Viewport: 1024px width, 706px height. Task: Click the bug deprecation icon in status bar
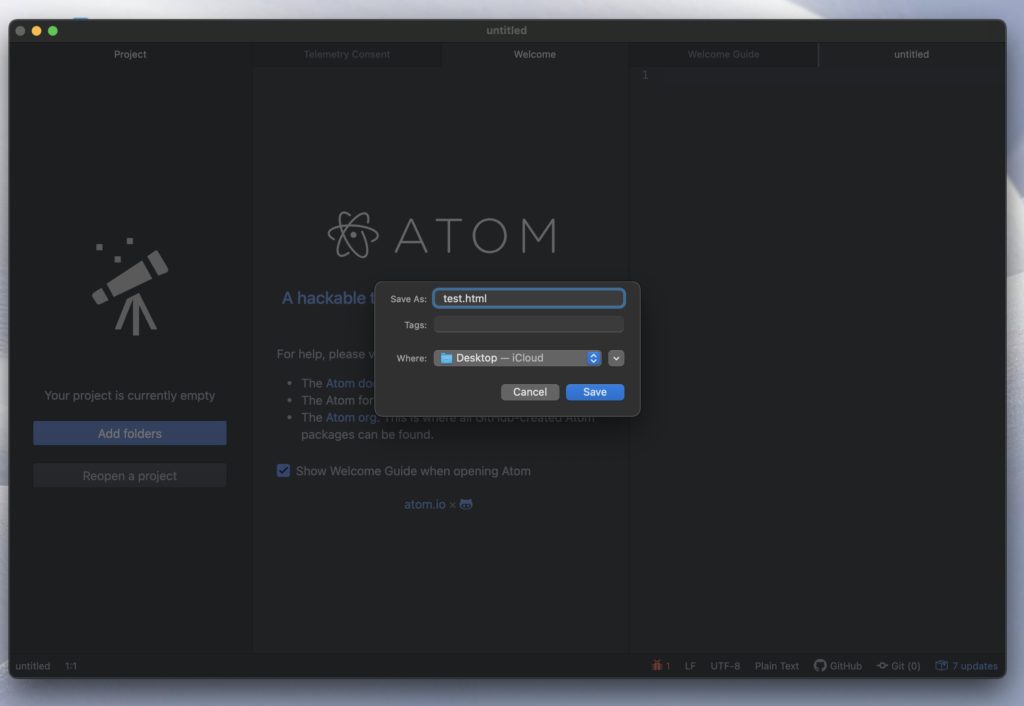(x=657, y=666)
